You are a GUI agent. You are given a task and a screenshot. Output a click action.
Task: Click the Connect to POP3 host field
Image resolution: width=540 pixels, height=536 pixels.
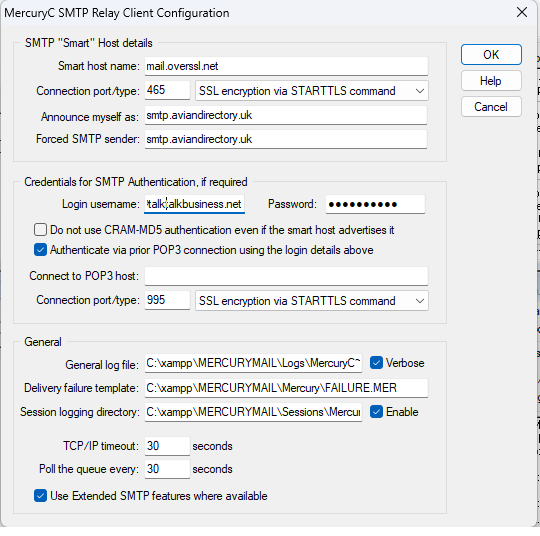click(286, 276)
